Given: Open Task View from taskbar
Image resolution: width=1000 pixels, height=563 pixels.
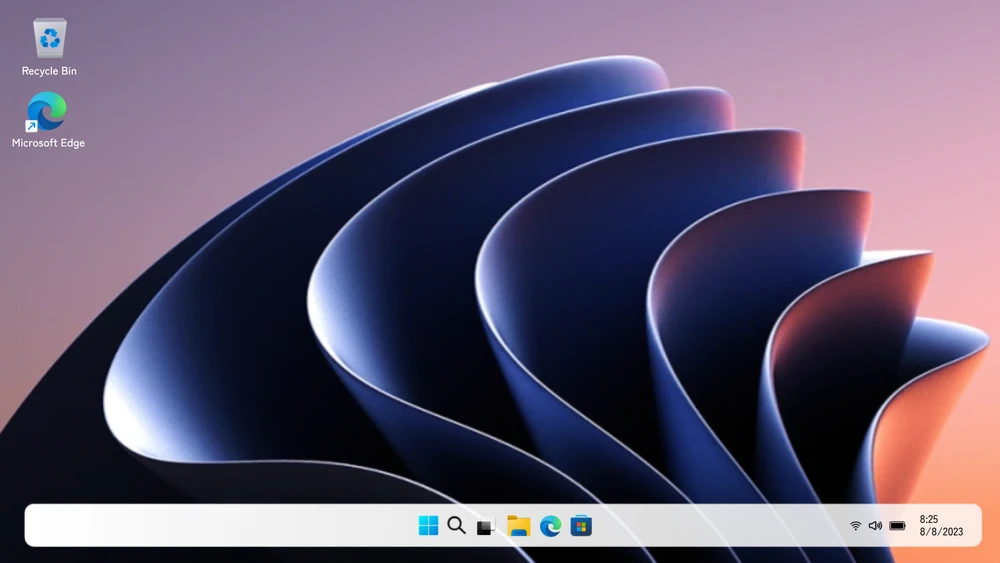Looking at the screenshot, I should click(486, 526).
